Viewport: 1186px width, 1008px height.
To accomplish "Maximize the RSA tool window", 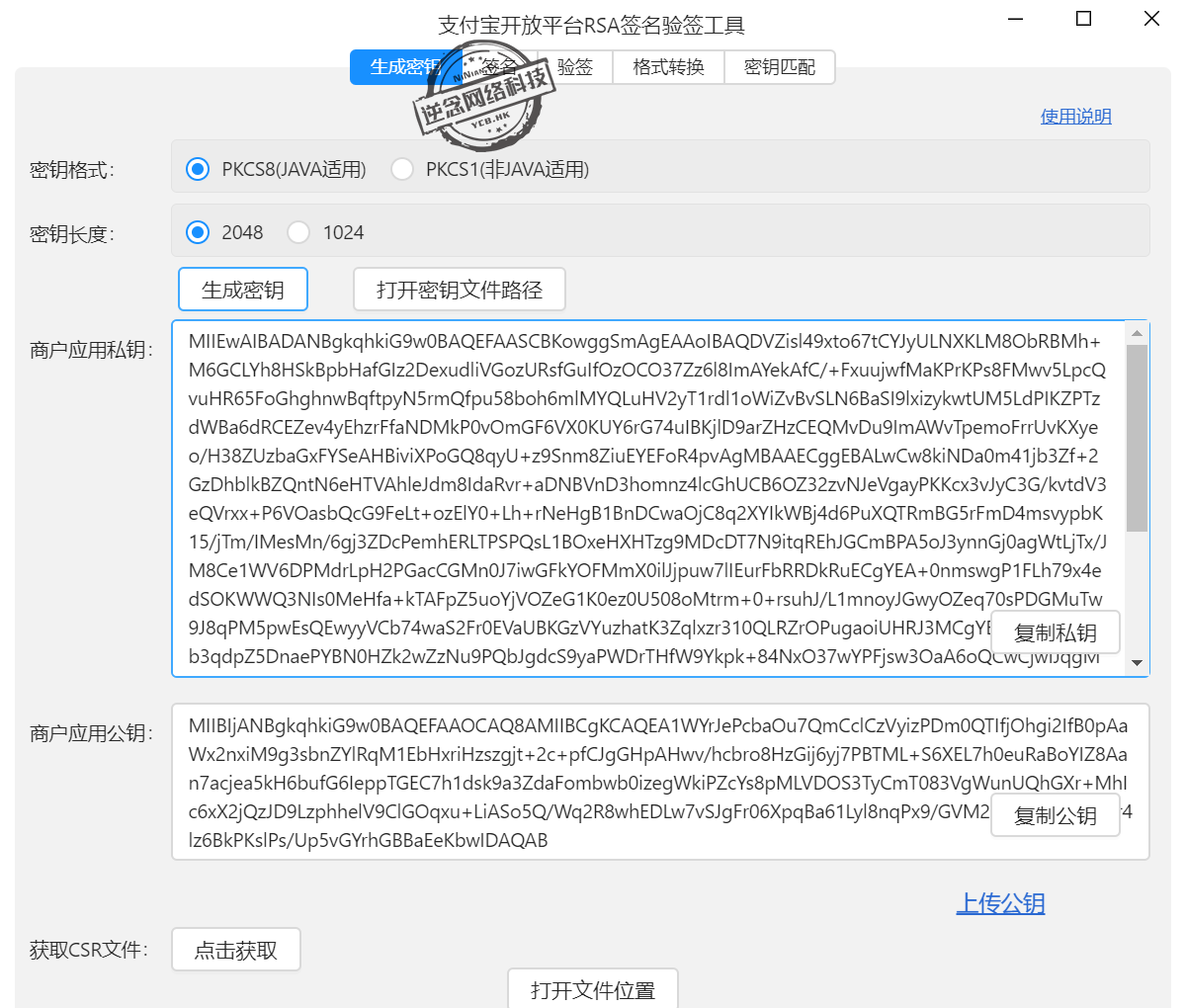I will click(1083, 19).
